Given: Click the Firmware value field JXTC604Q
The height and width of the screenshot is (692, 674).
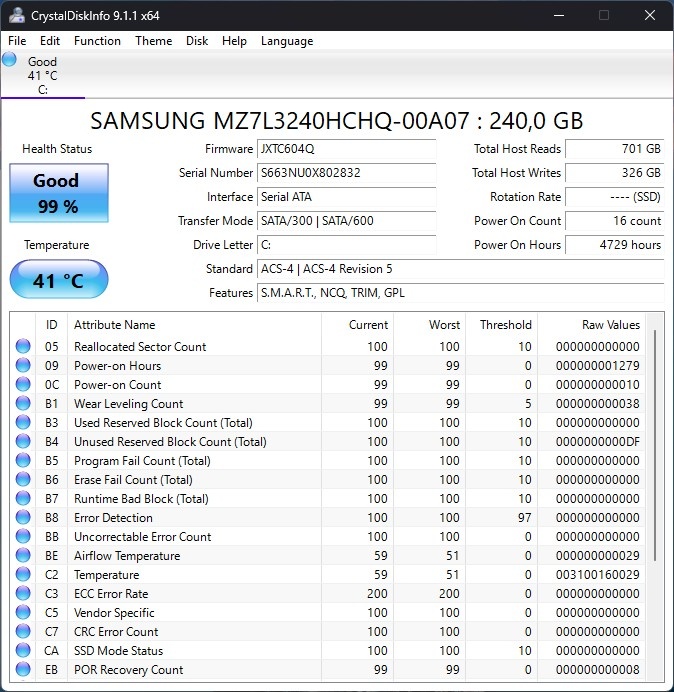Looking at the screenshot, I should 346,149.
